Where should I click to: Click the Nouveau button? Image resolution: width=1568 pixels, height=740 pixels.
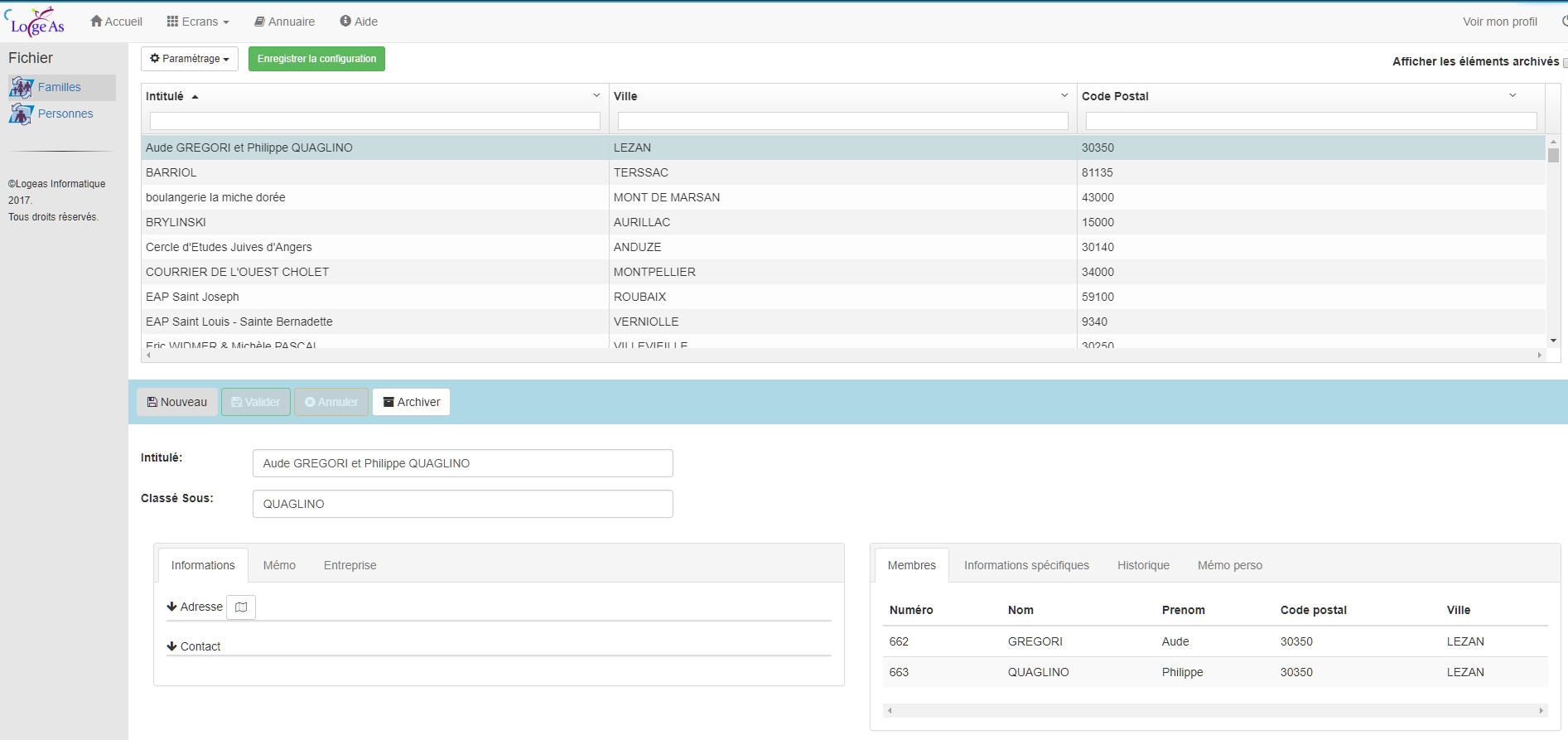coord(177,402)
